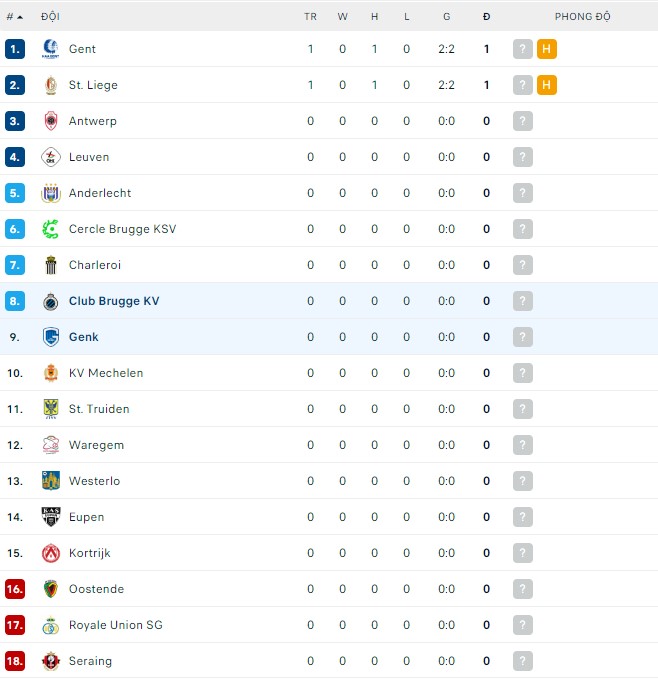
Task: Click the Antwerp club logo
Action: [51, 121]
